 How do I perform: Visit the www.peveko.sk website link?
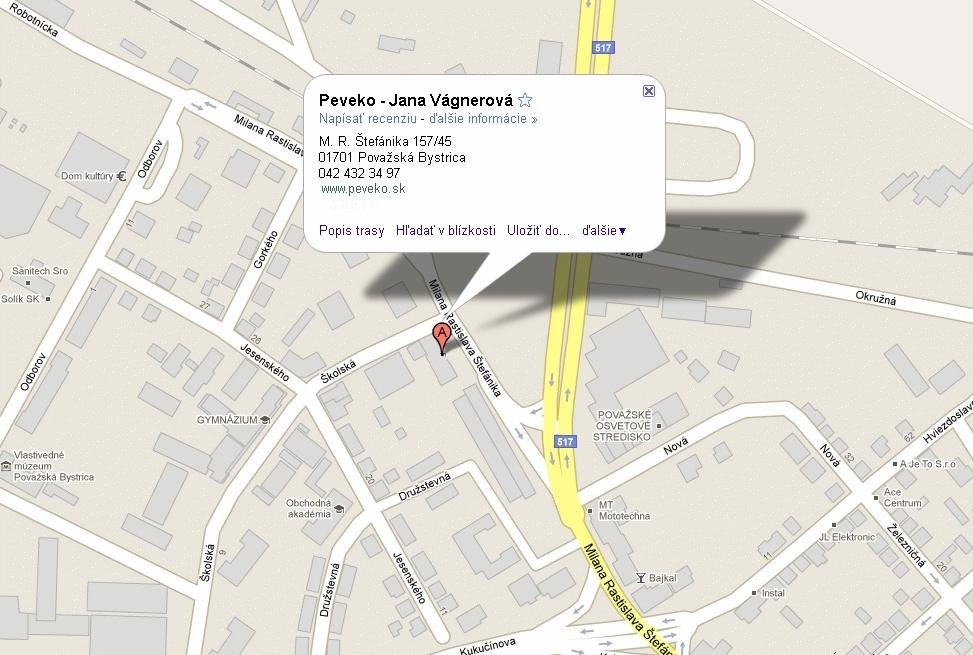(x=363, y=189)
